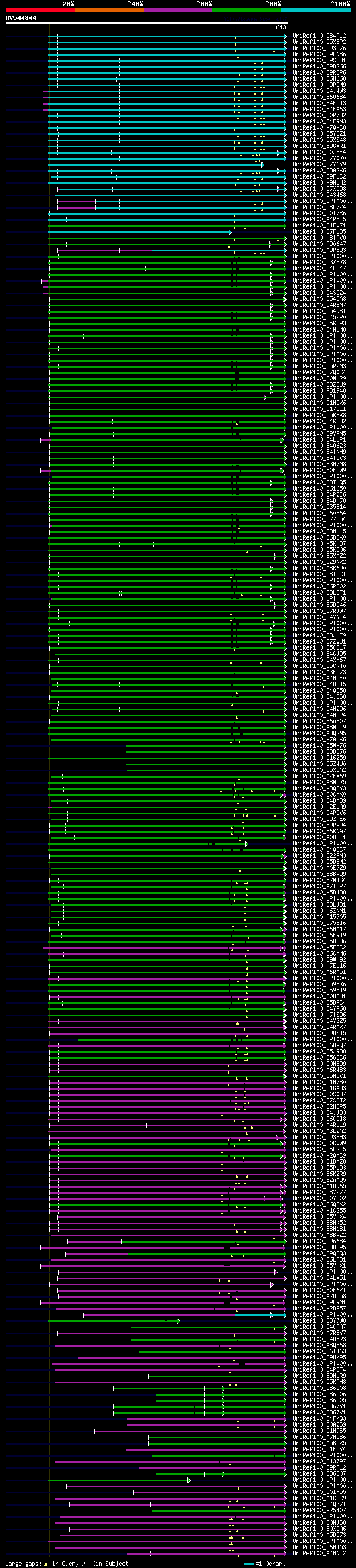The image size is (356, 1568).
Task: Click the UniRef100_C4LV51 entry
Action: point(319,1278)
